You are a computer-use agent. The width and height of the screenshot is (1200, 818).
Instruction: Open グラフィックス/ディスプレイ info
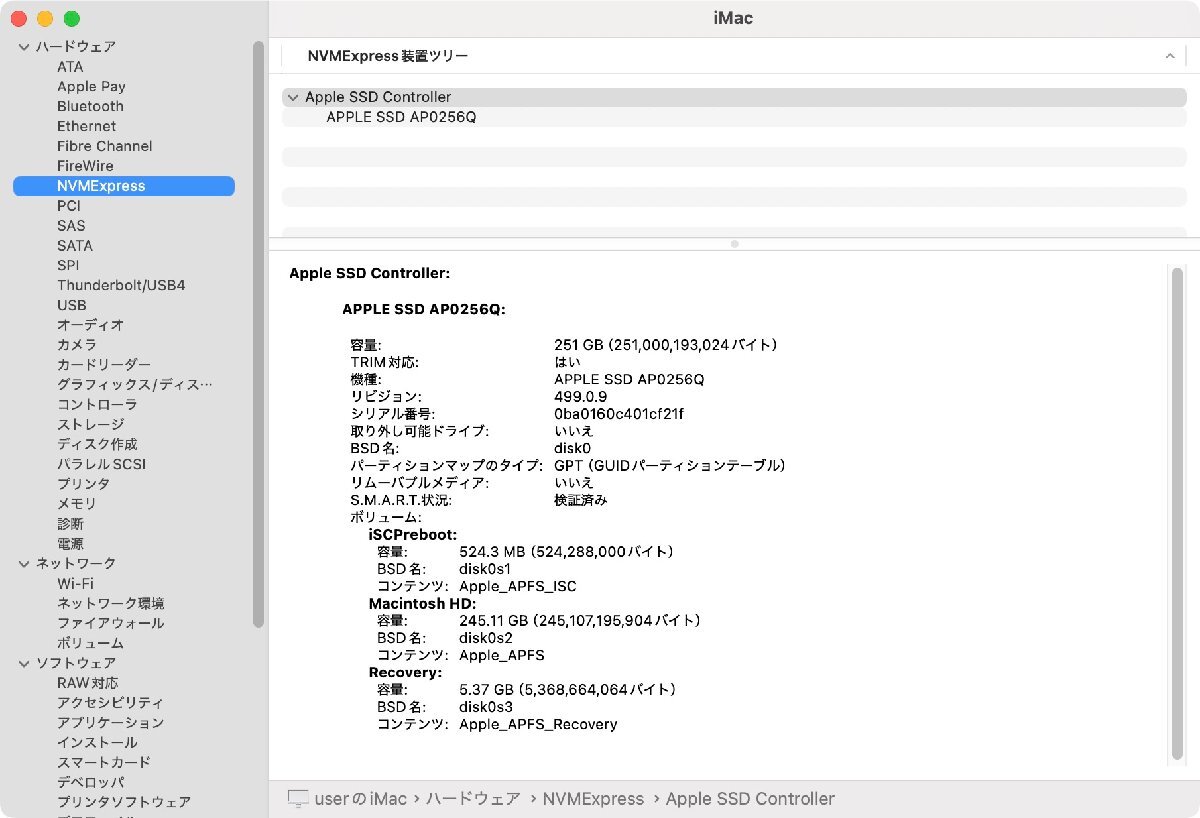(x=135, y=385)
